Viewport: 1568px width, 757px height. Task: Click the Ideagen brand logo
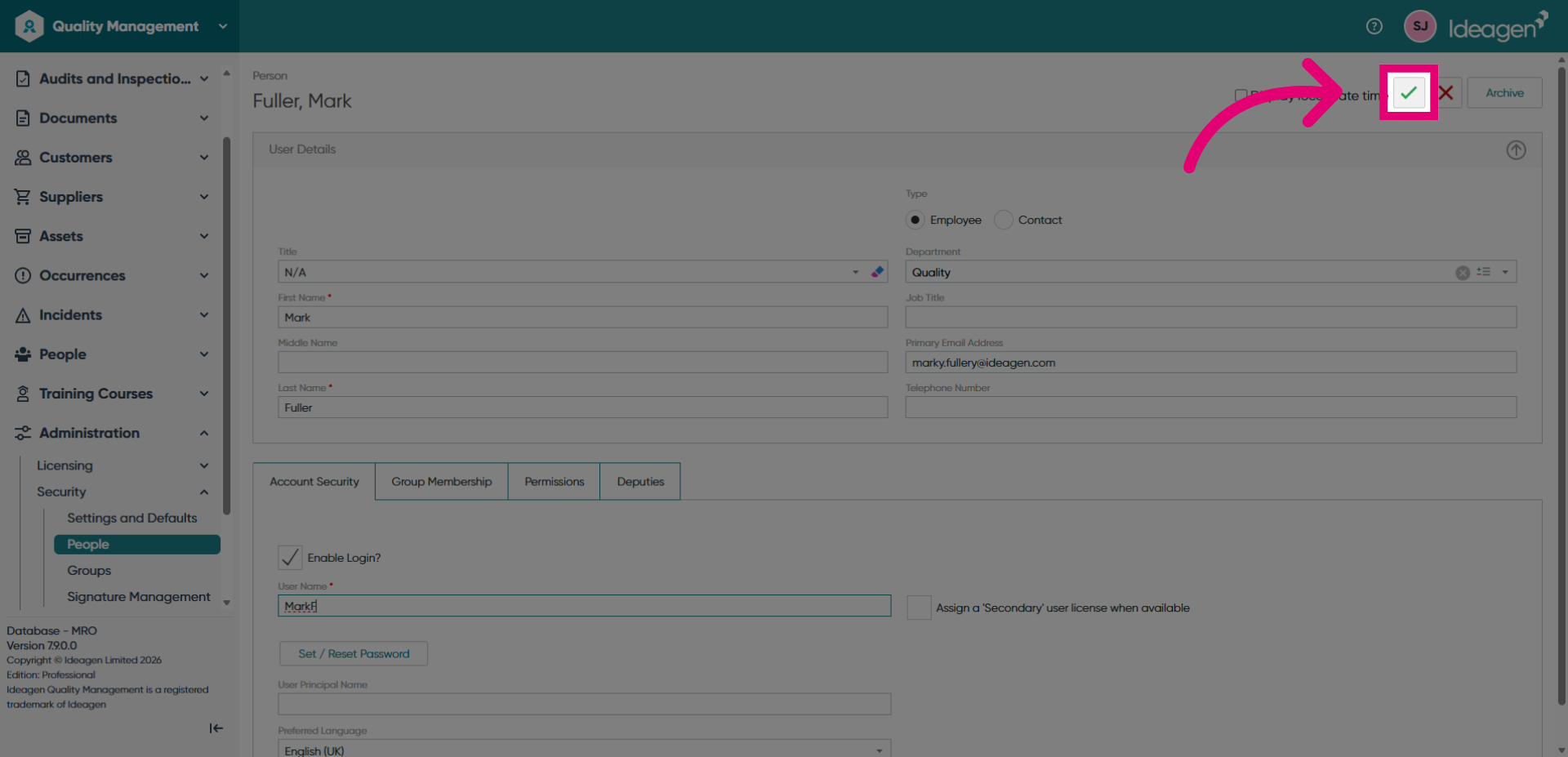(x=1498, y=26)
